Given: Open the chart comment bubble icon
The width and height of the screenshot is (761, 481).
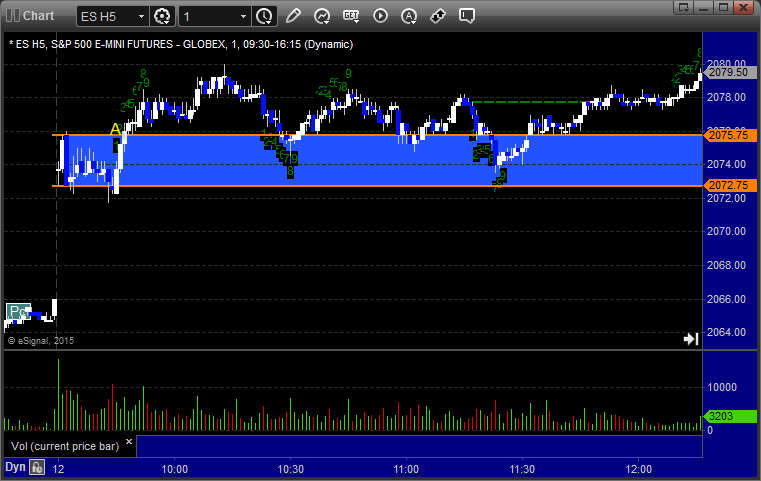Looking at the screenshot, I should pos(466,16).
